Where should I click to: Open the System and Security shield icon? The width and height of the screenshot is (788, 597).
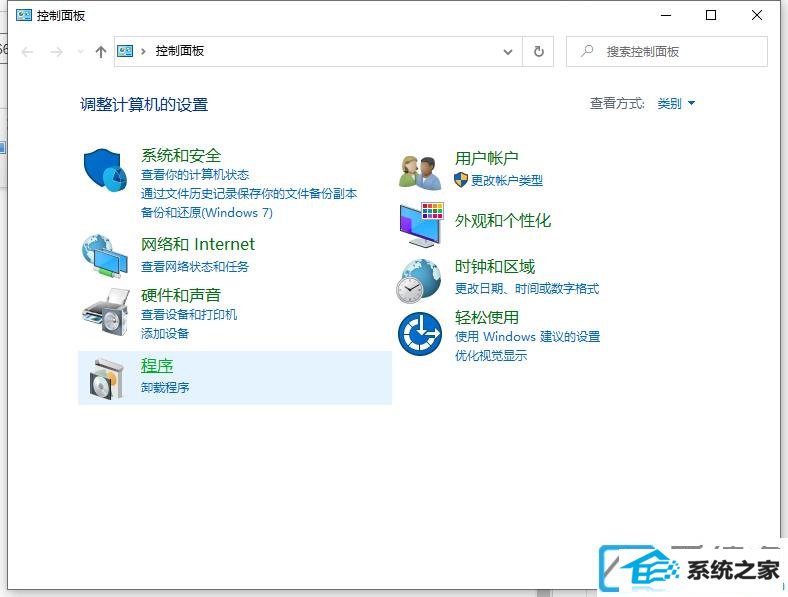(105, 169)
